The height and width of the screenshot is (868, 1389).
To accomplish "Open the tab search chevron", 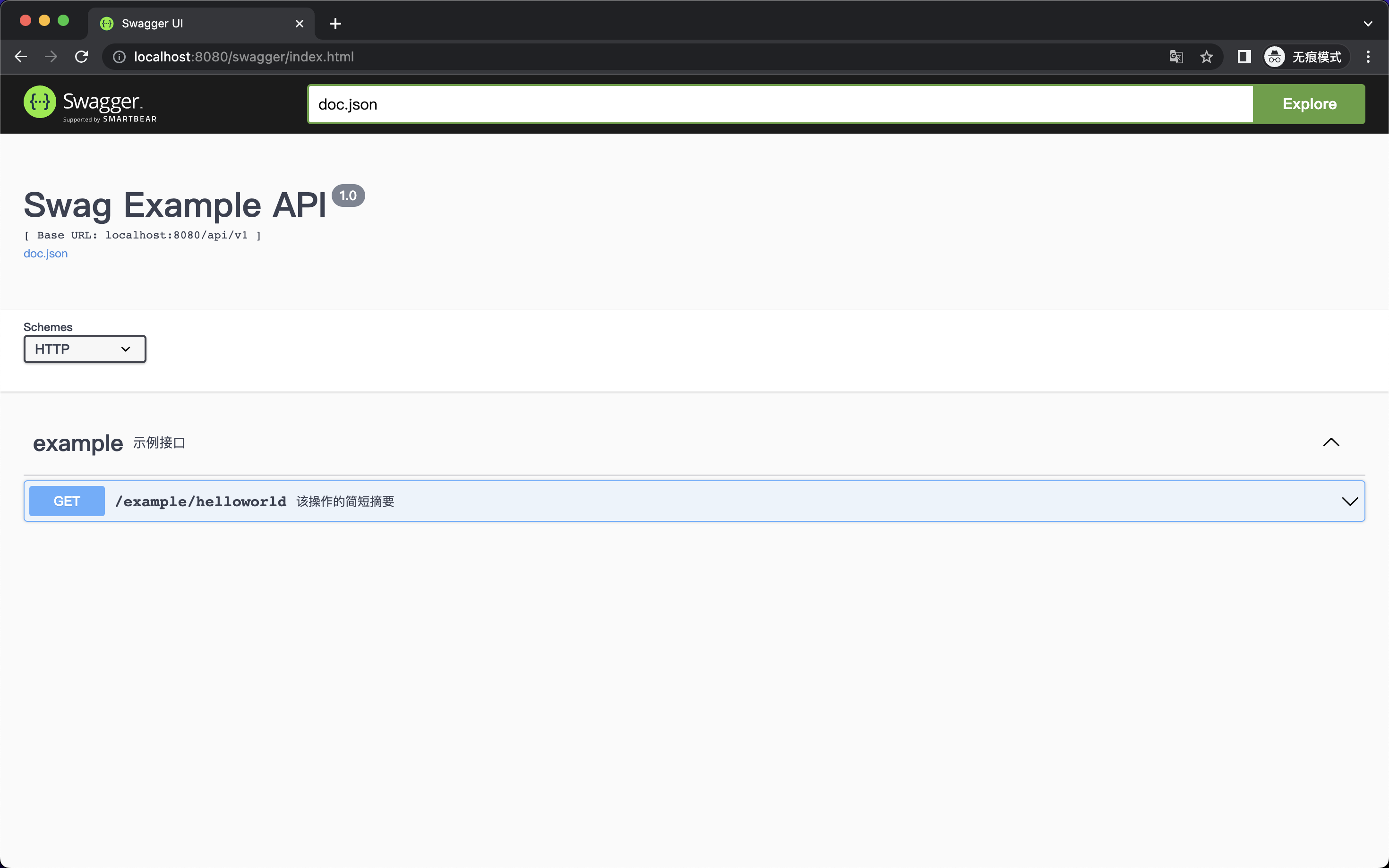I will (x=1368, y=24).
